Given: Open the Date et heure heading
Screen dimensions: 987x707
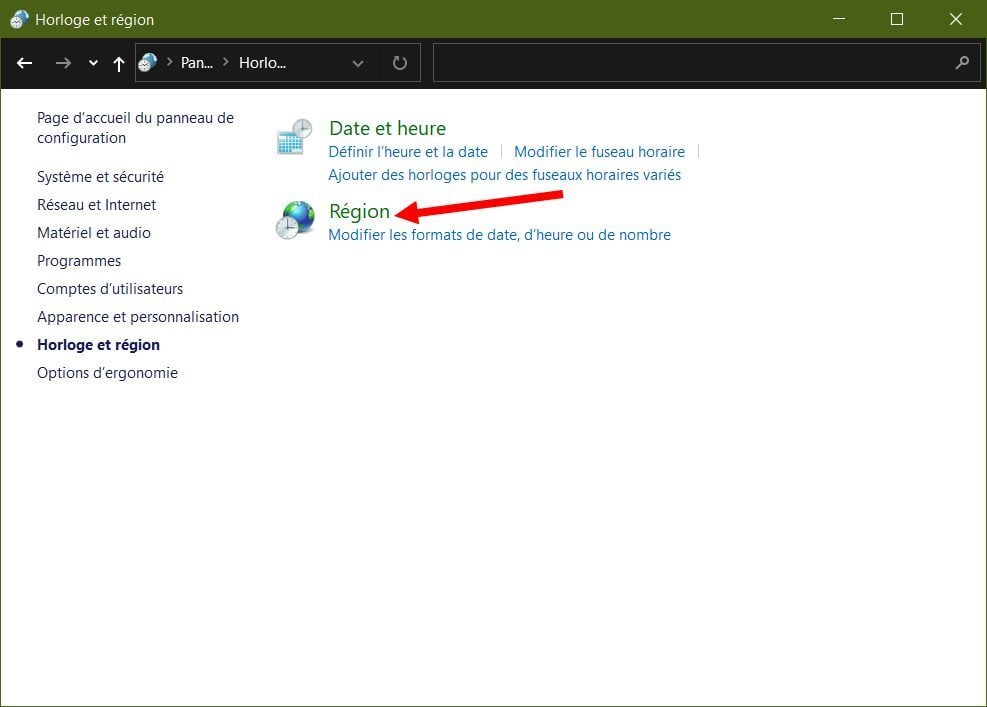Looking at the screenshot, I should click(387, 128).
